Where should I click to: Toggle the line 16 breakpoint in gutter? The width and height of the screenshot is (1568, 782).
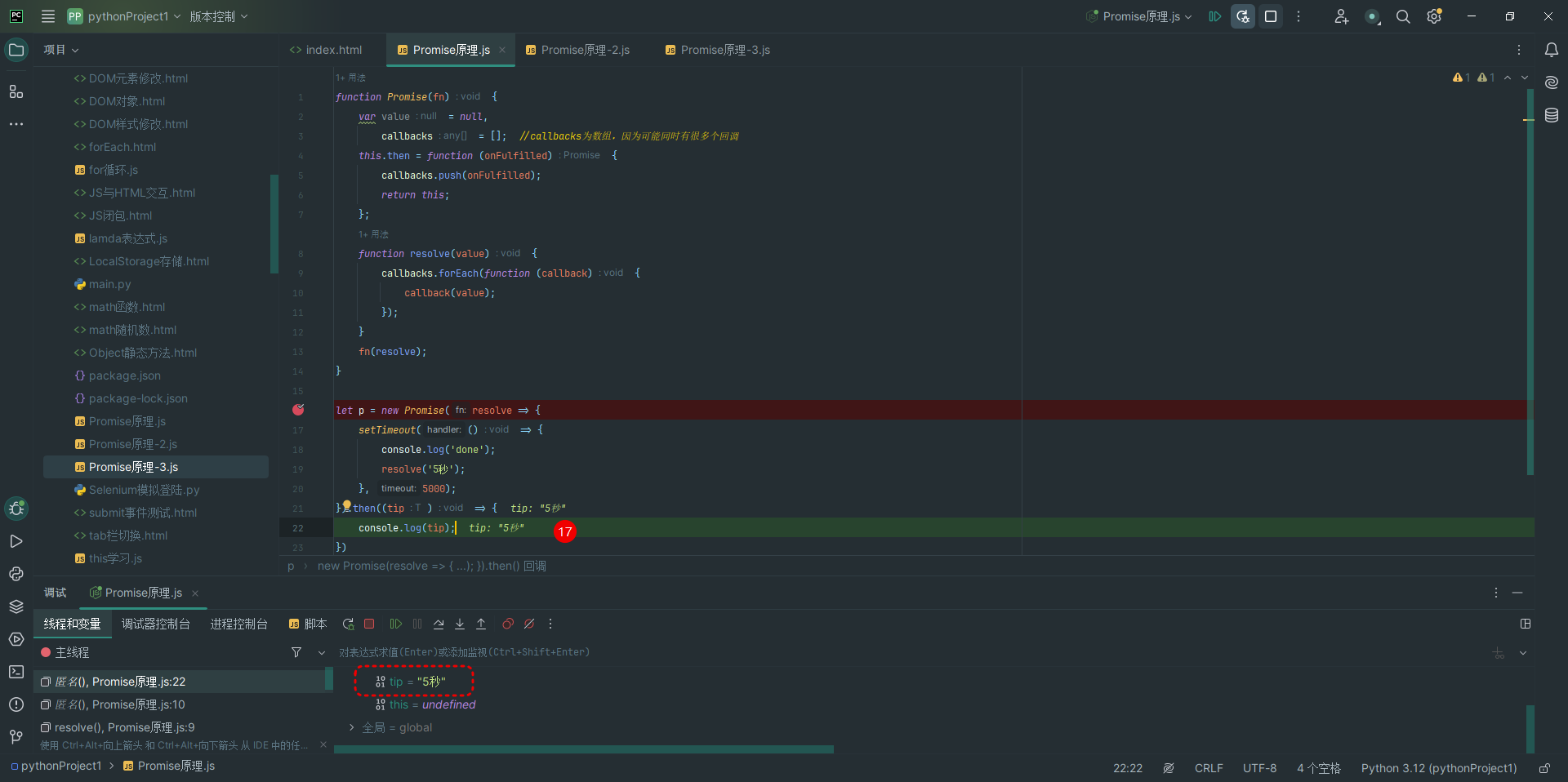pos(298,410)
